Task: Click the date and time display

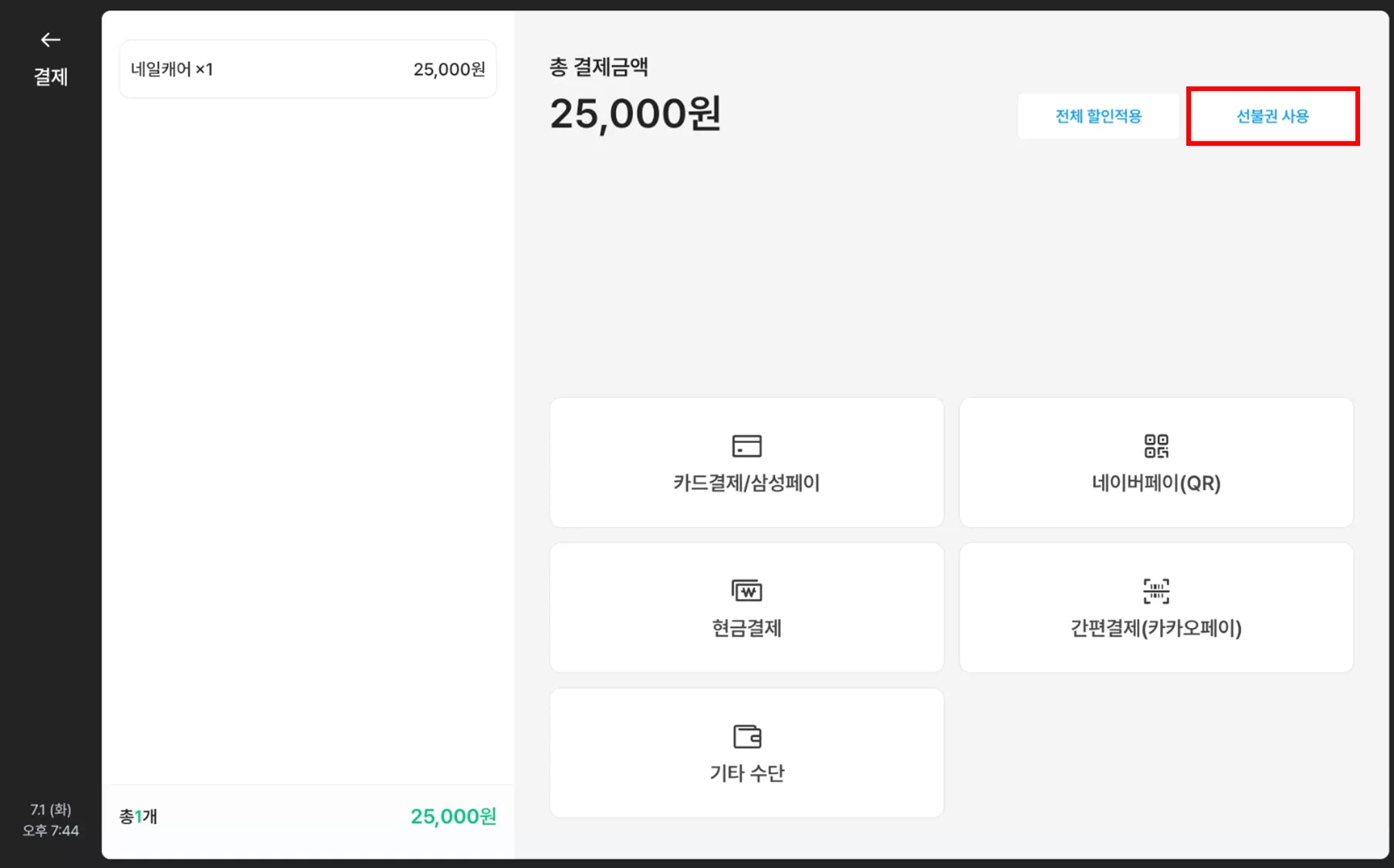Action: point(51,820)
